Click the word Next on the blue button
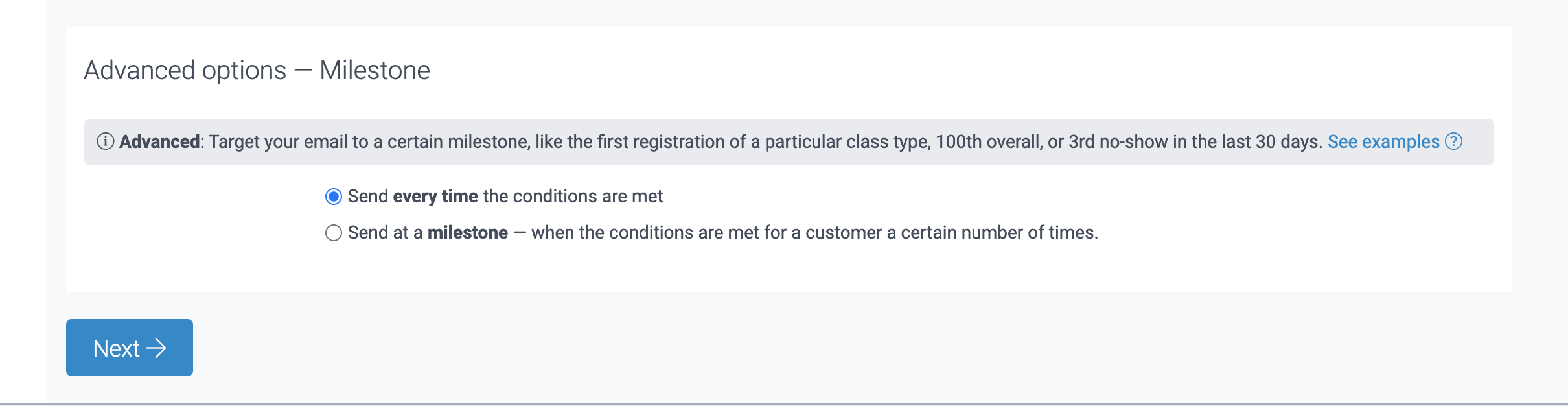The width and height of the screenshot is (1568, 406). click(117, 348)
